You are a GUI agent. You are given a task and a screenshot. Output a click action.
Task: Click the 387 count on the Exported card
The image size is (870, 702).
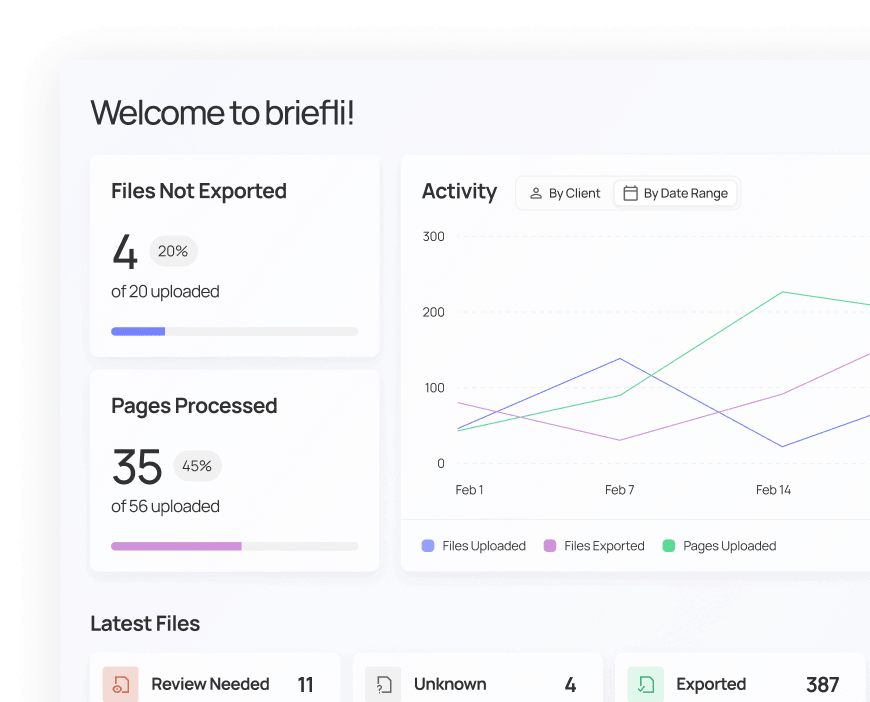click(x=822, y=684)
